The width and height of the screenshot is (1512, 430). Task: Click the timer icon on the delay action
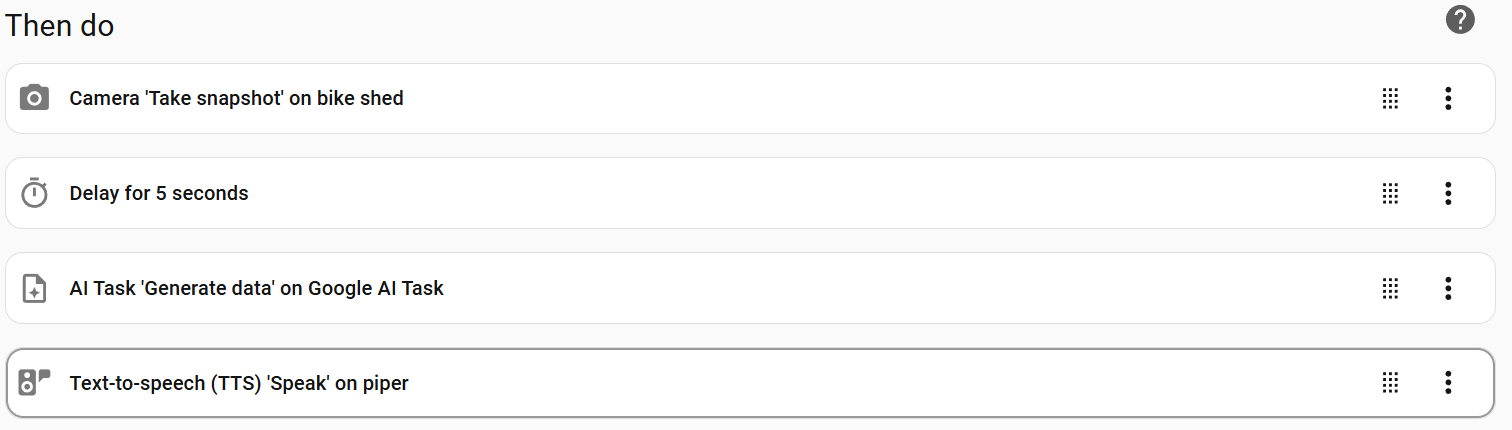34,193
